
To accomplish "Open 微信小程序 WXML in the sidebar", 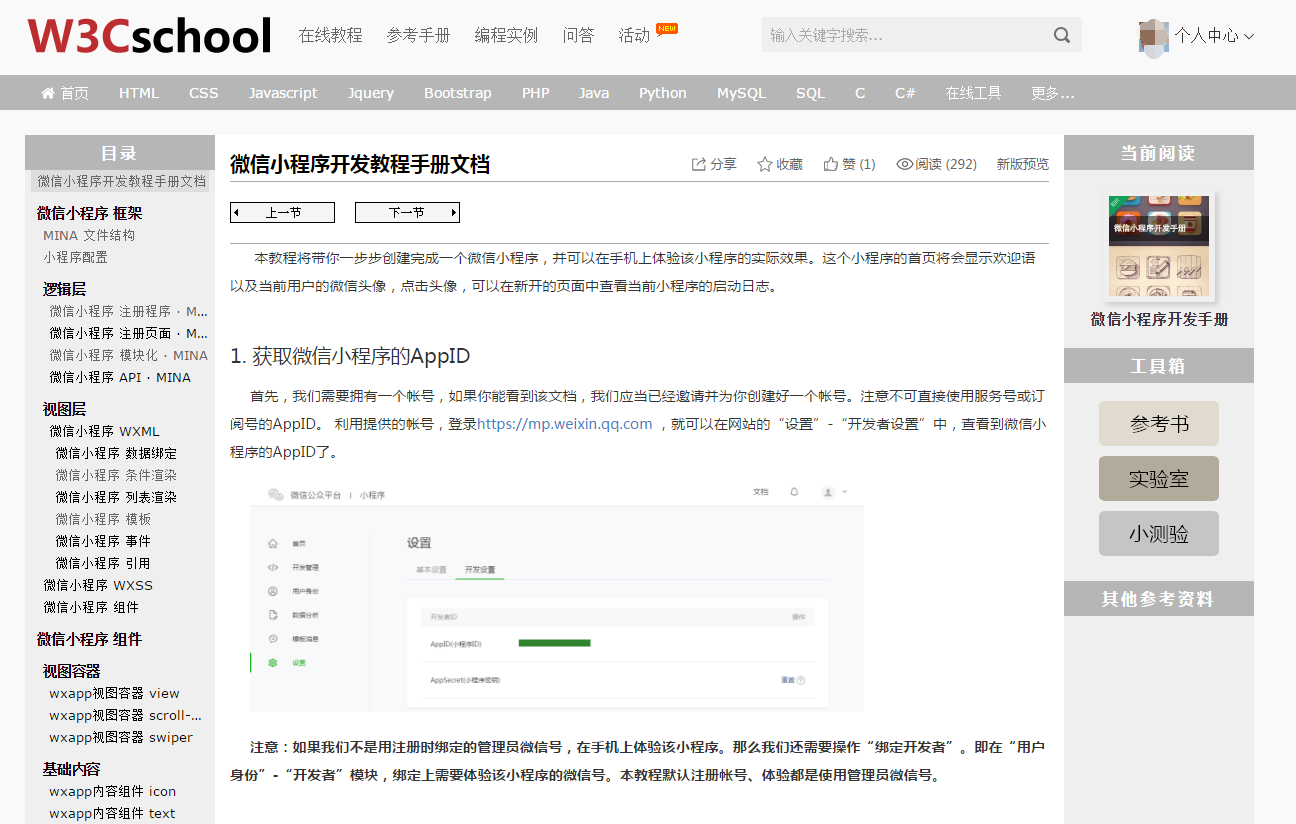I will (105, 431).
